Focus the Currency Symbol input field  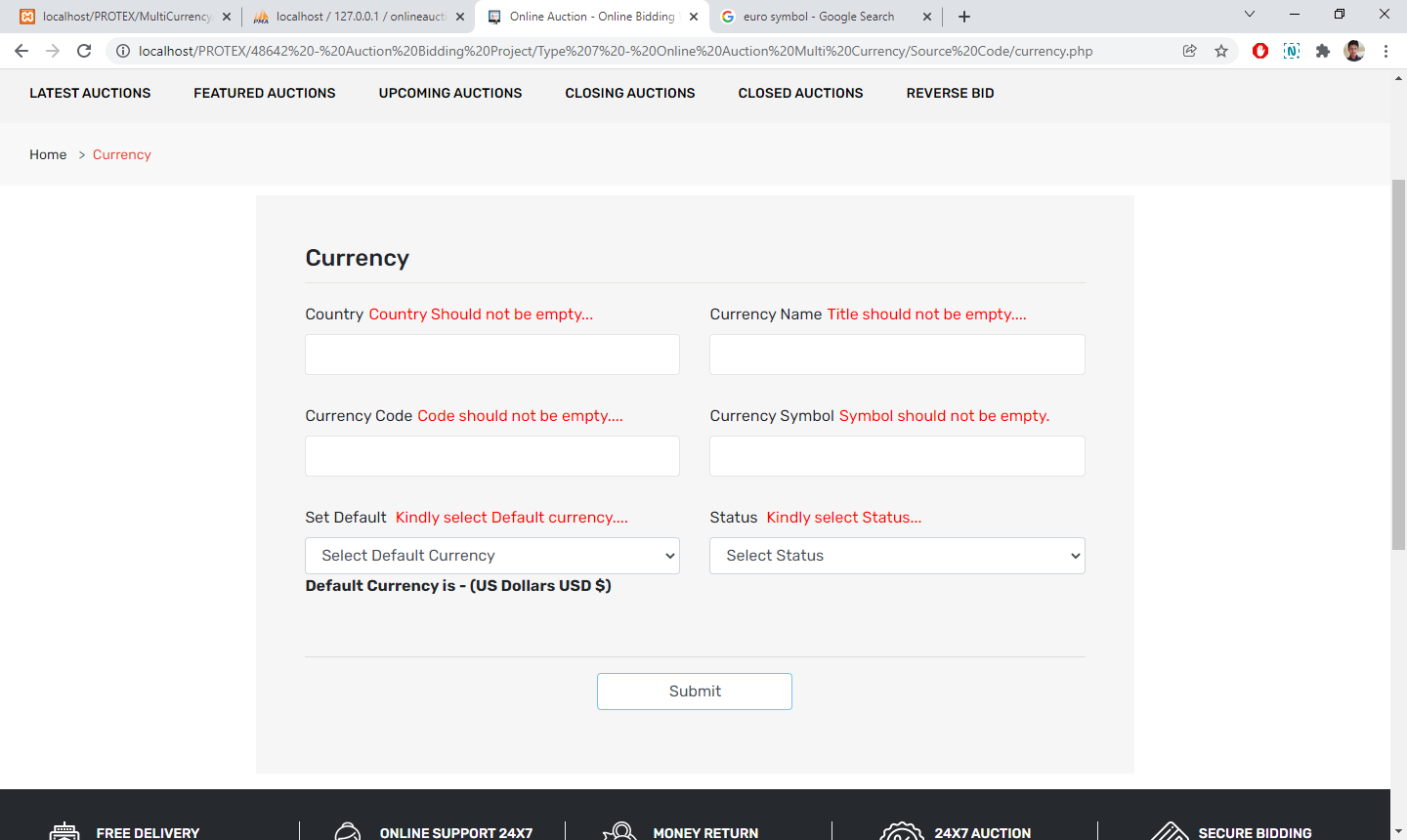pyautogui.click(x=897, y=456)
